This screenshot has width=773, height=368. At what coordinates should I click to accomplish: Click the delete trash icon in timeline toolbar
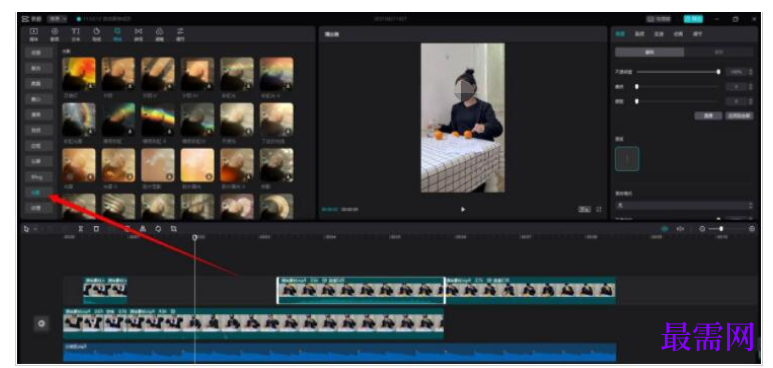click(96, 229)
